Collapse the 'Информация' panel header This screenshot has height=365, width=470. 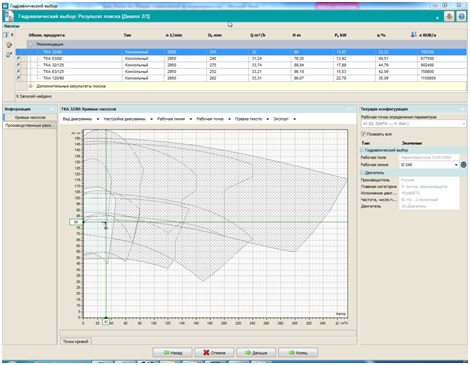(x=52, y=109)
